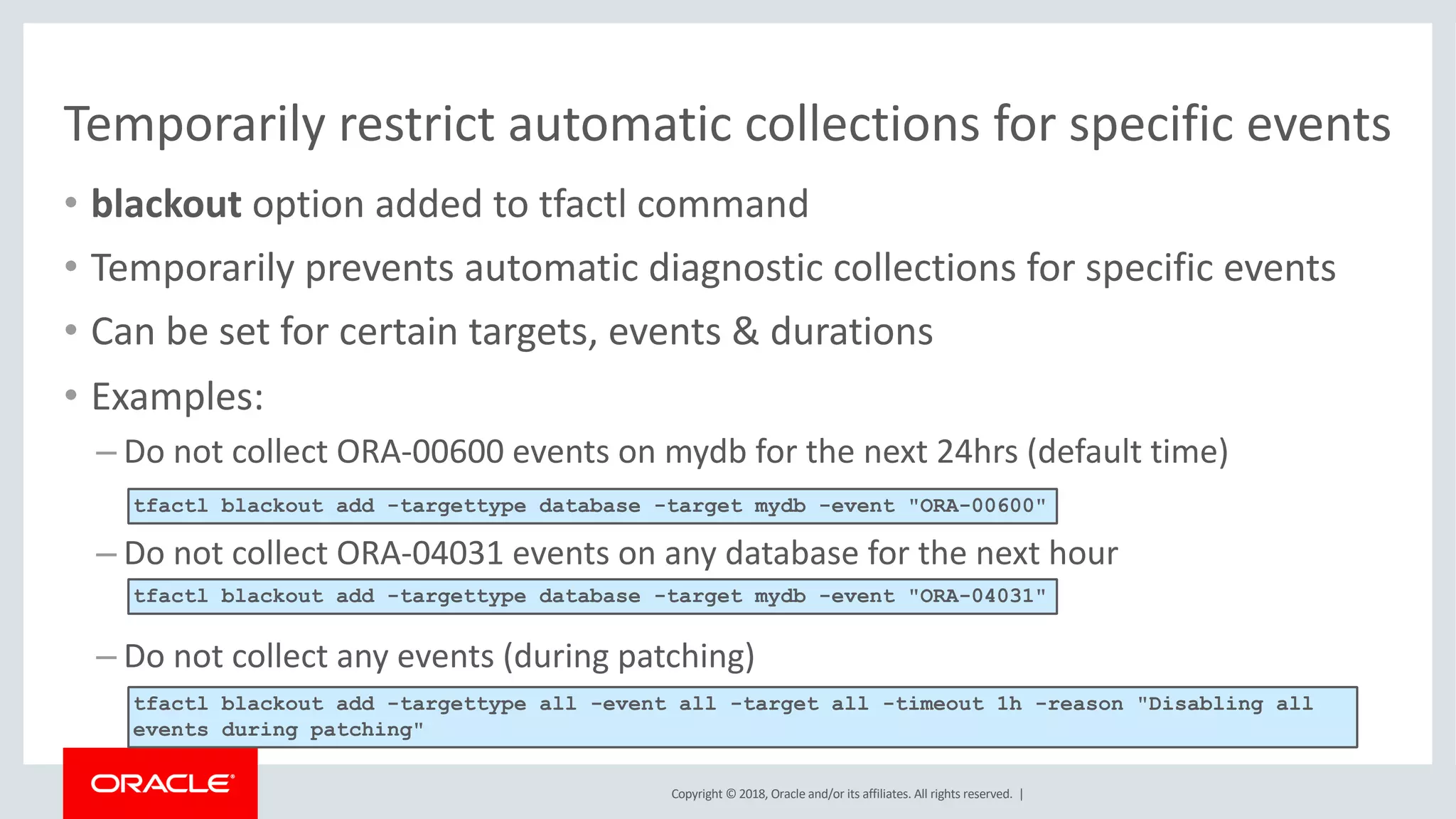Click the code box with "-timeout 1h -reason"
Viewport: 1456px width, 819px height.
pyautogui.click(x=742, y=717)
